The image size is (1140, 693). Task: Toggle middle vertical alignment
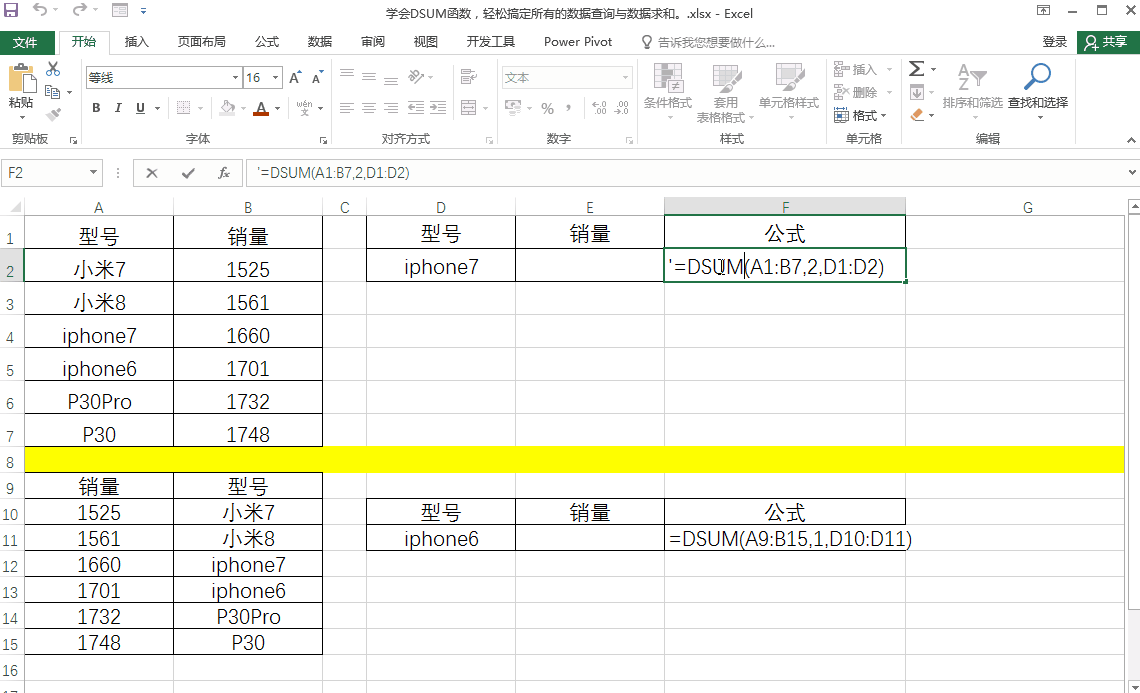coord(369,77)
